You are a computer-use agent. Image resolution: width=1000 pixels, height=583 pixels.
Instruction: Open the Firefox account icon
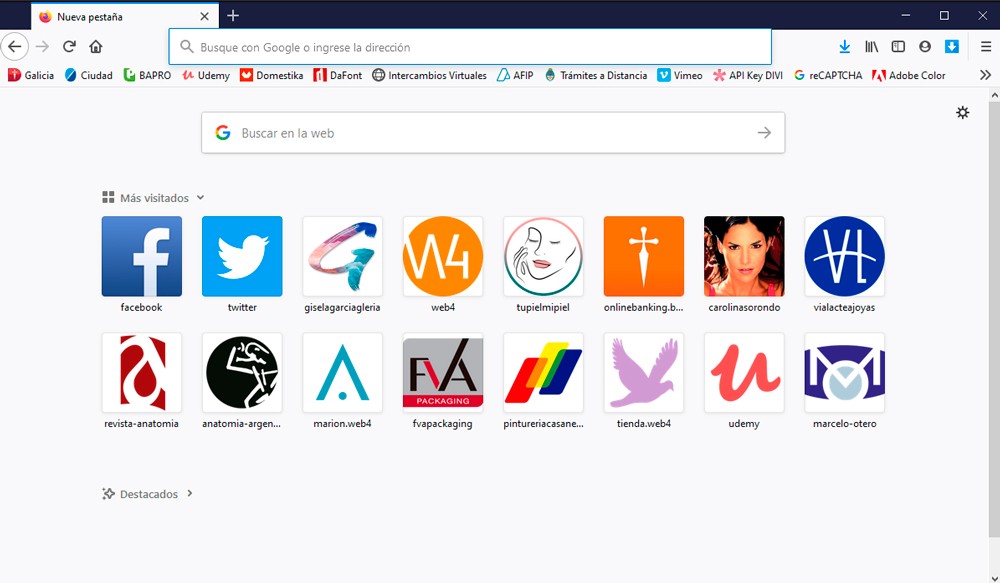pos(925,47)
